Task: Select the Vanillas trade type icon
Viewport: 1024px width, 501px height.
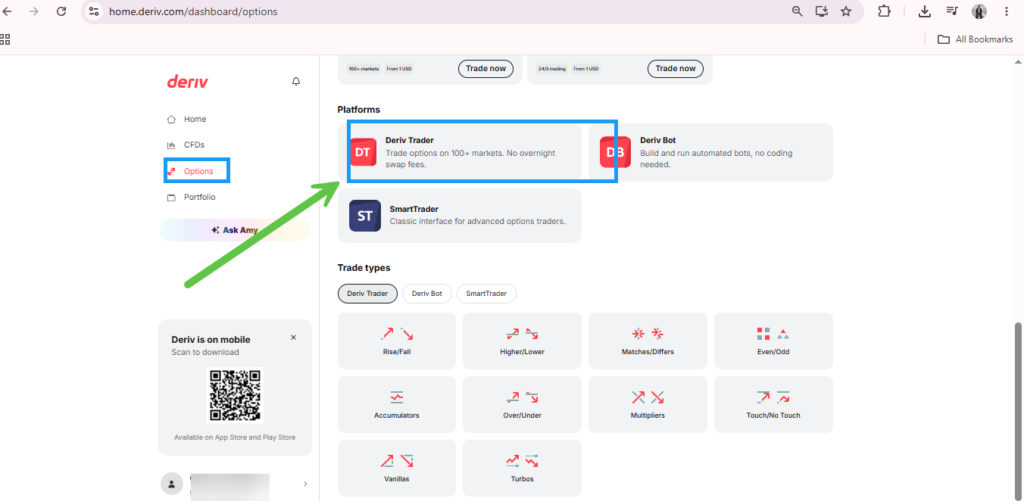Action: (x=397, y=461)
